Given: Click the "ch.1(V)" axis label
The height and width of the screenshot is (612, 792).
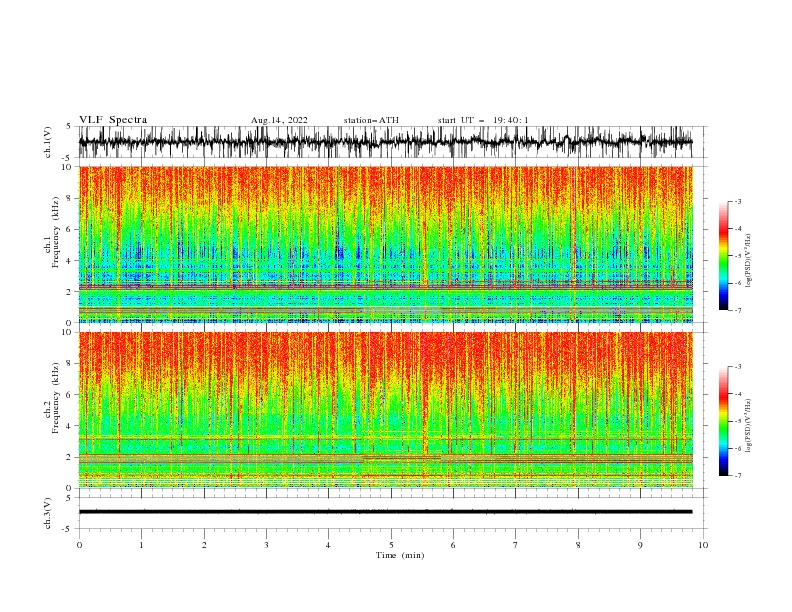Looking at the screenshot, I should [x=48, y=142].
